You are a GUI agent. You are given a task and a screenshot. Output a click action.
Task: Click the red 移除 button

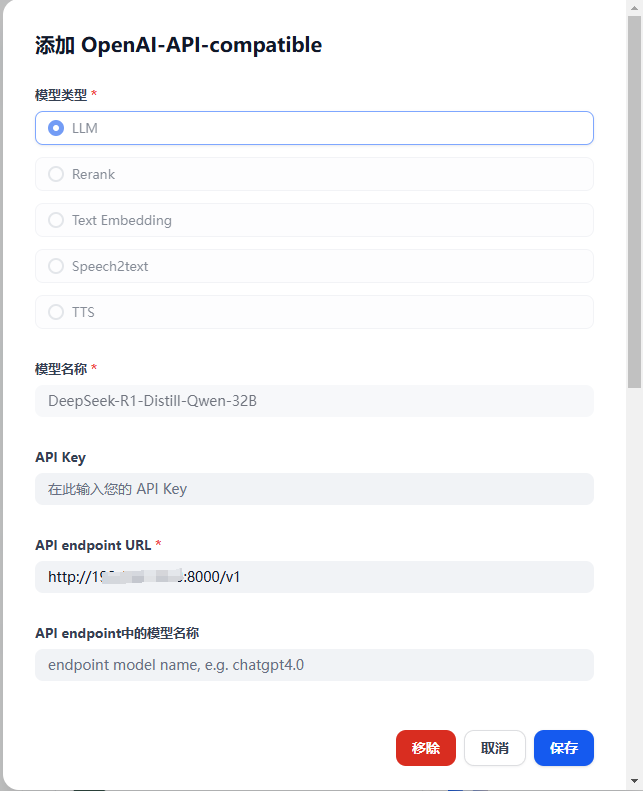click(x=426, y=748)
